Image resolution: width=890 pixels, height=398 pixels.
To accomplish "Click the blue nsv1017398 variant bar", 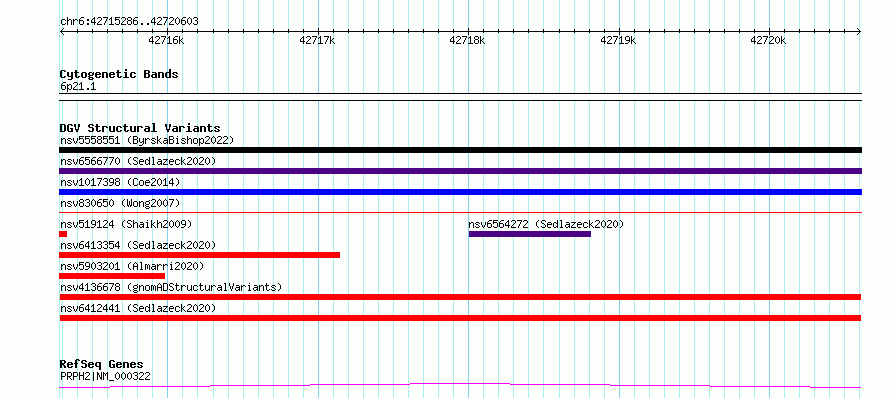I will (x=460, y=192).
